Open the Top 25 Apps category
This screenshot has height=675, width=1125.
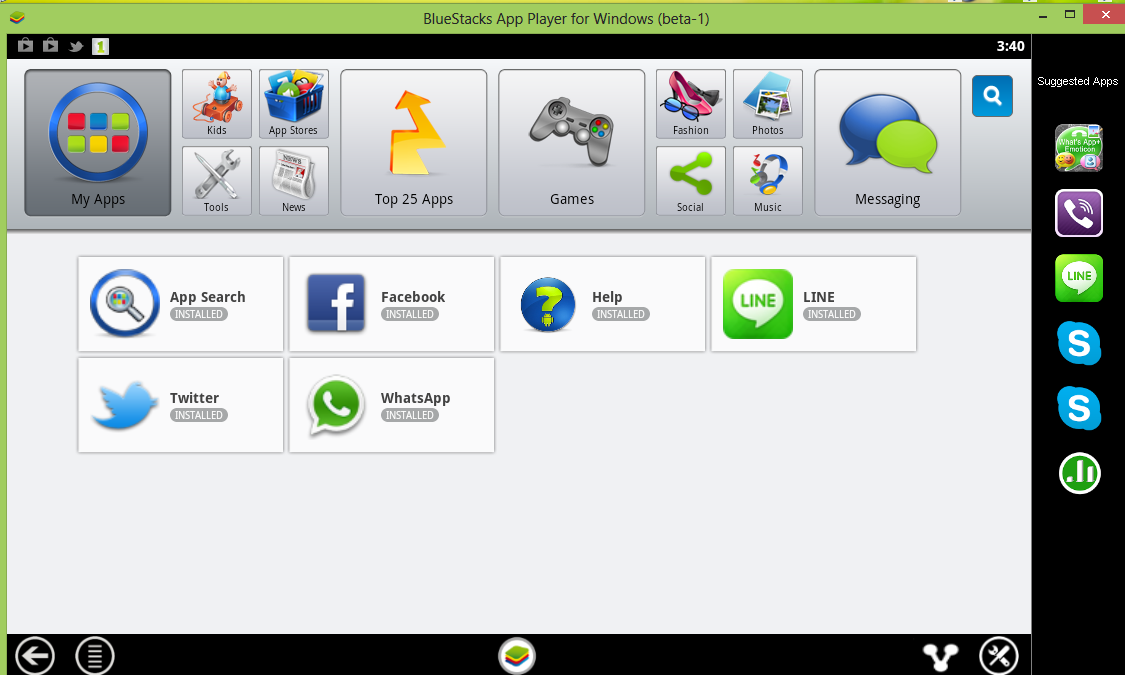click(x=414, y=143)
